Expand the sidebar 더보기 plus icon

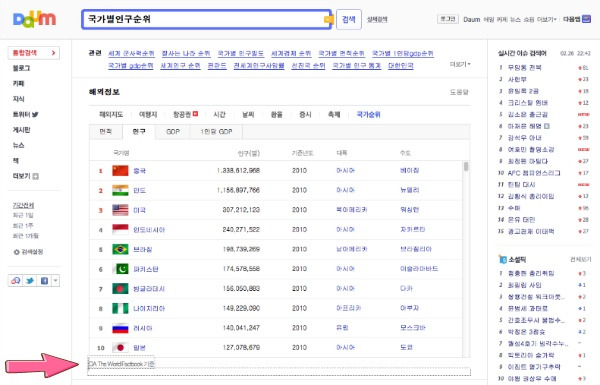(36, 176)
